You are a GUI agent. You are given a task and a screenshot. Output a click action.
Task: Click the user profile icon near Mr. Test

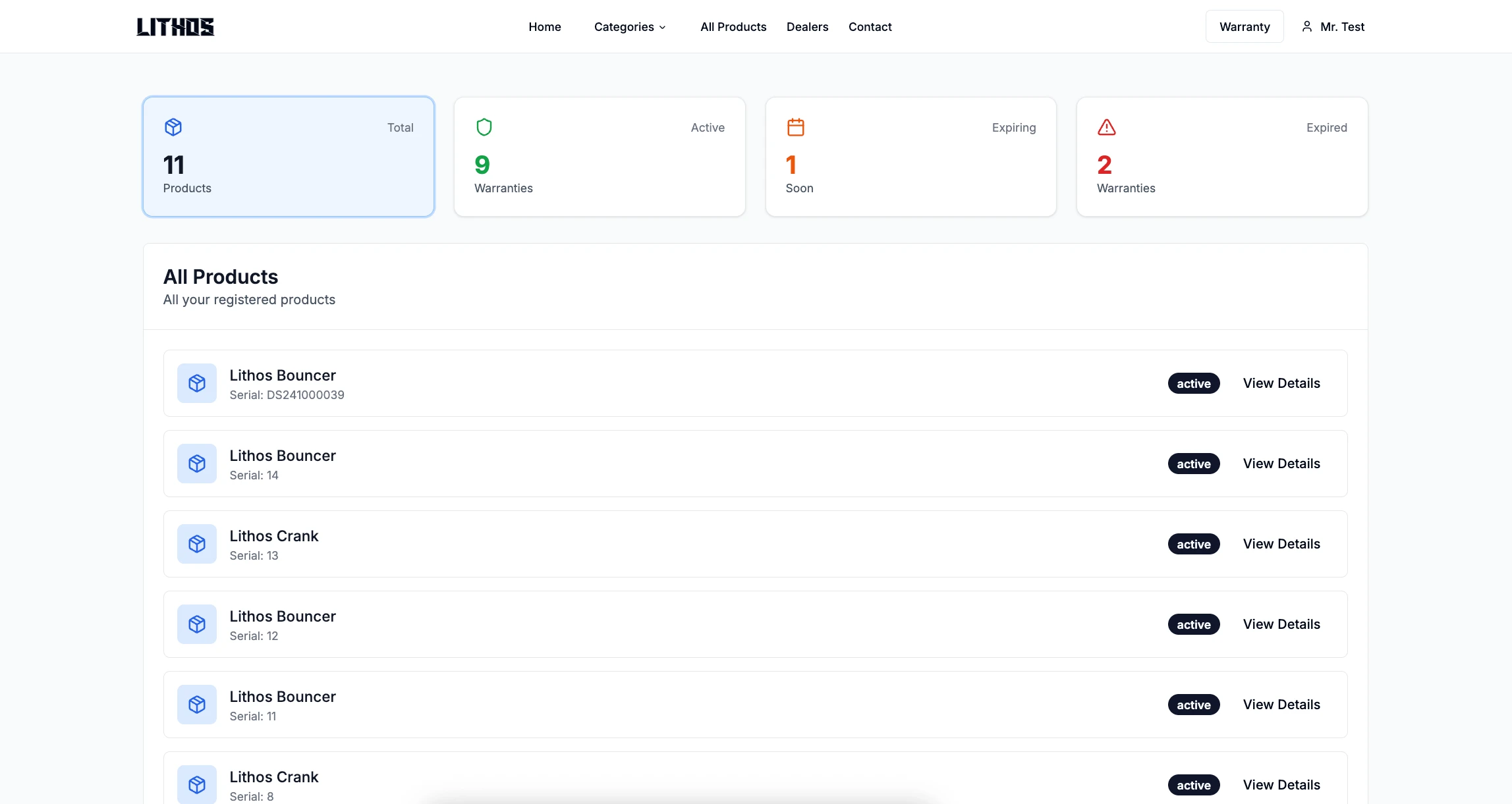coord(1306,26)
